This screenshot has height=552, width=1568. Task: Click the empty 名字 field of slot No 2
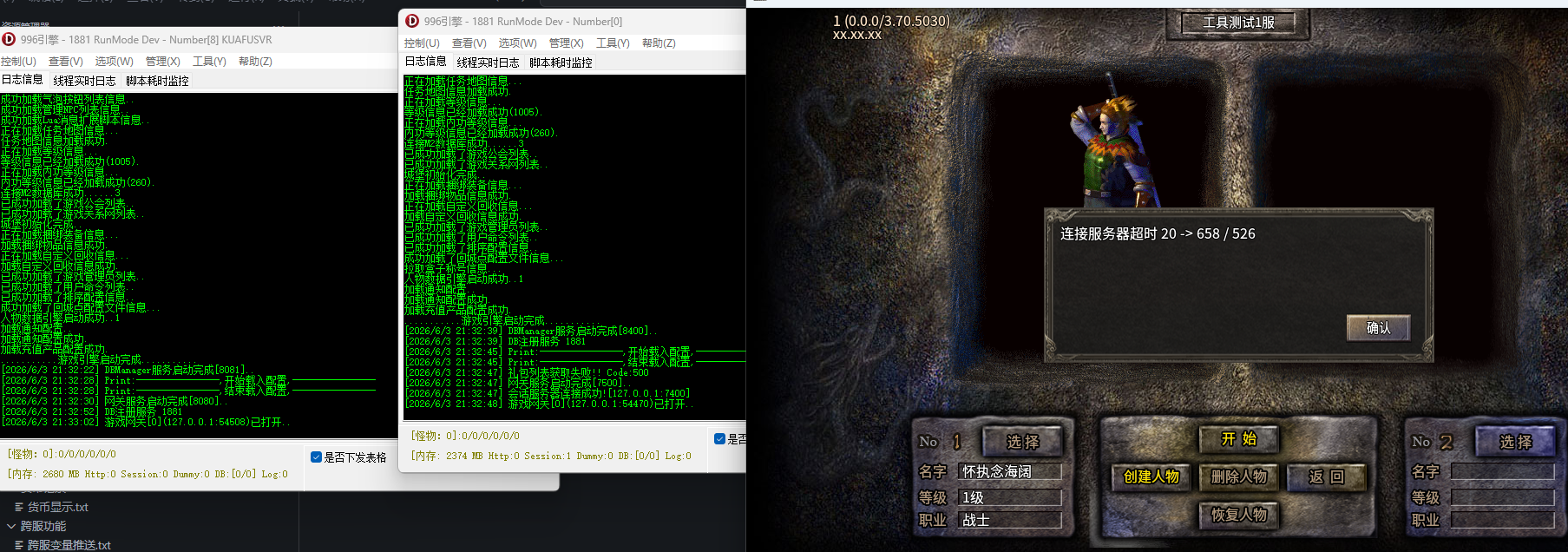pyautogui.click(x=1502, y=471)
